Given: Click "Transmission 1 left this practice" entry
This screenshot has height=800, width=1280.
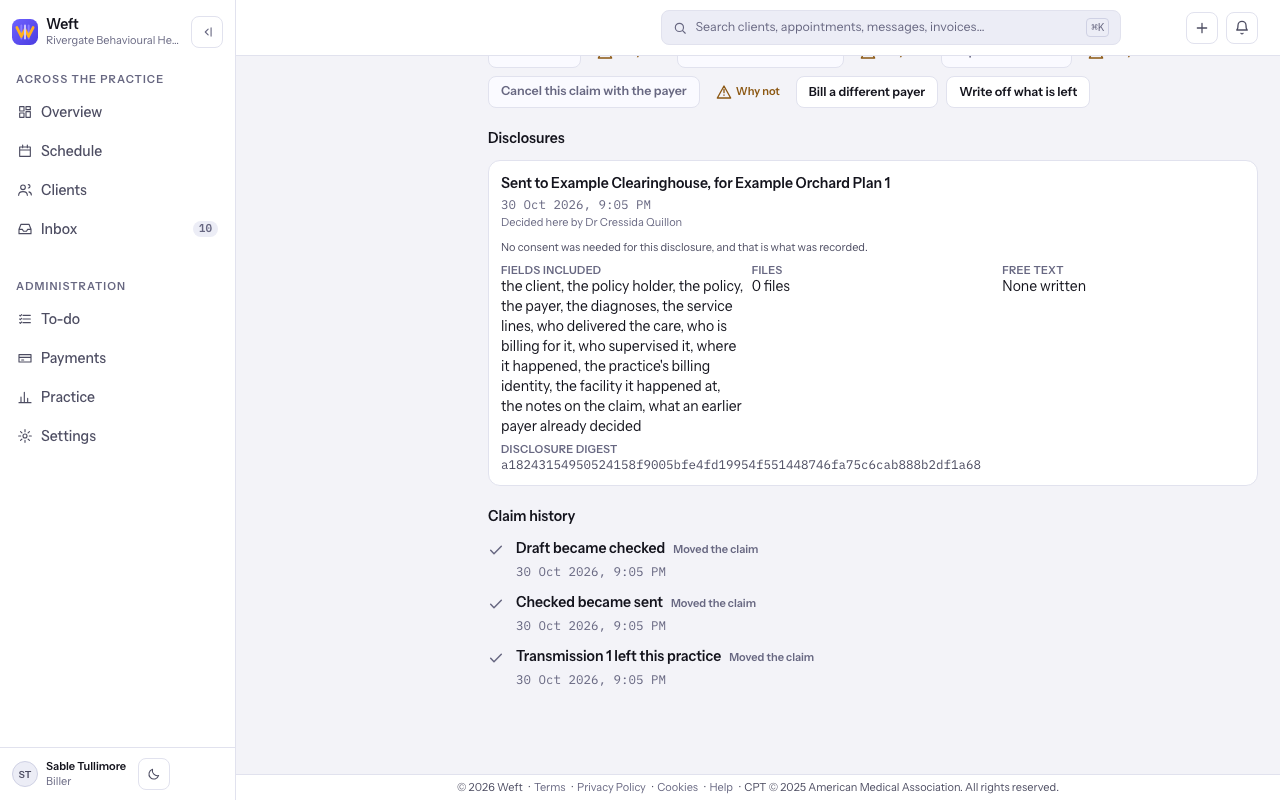Looking at the screenshot, I should coord(618,656).
